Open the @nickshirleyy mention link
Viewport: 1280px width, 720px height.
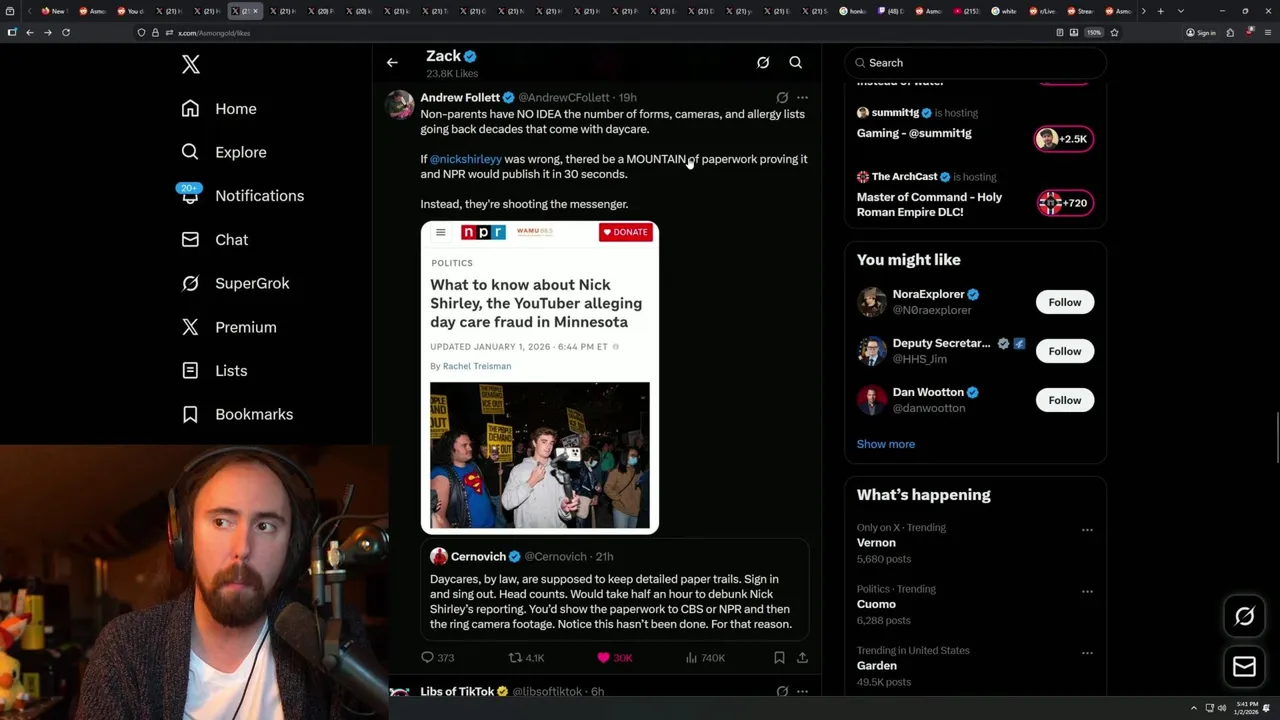(x=466, y=159)
